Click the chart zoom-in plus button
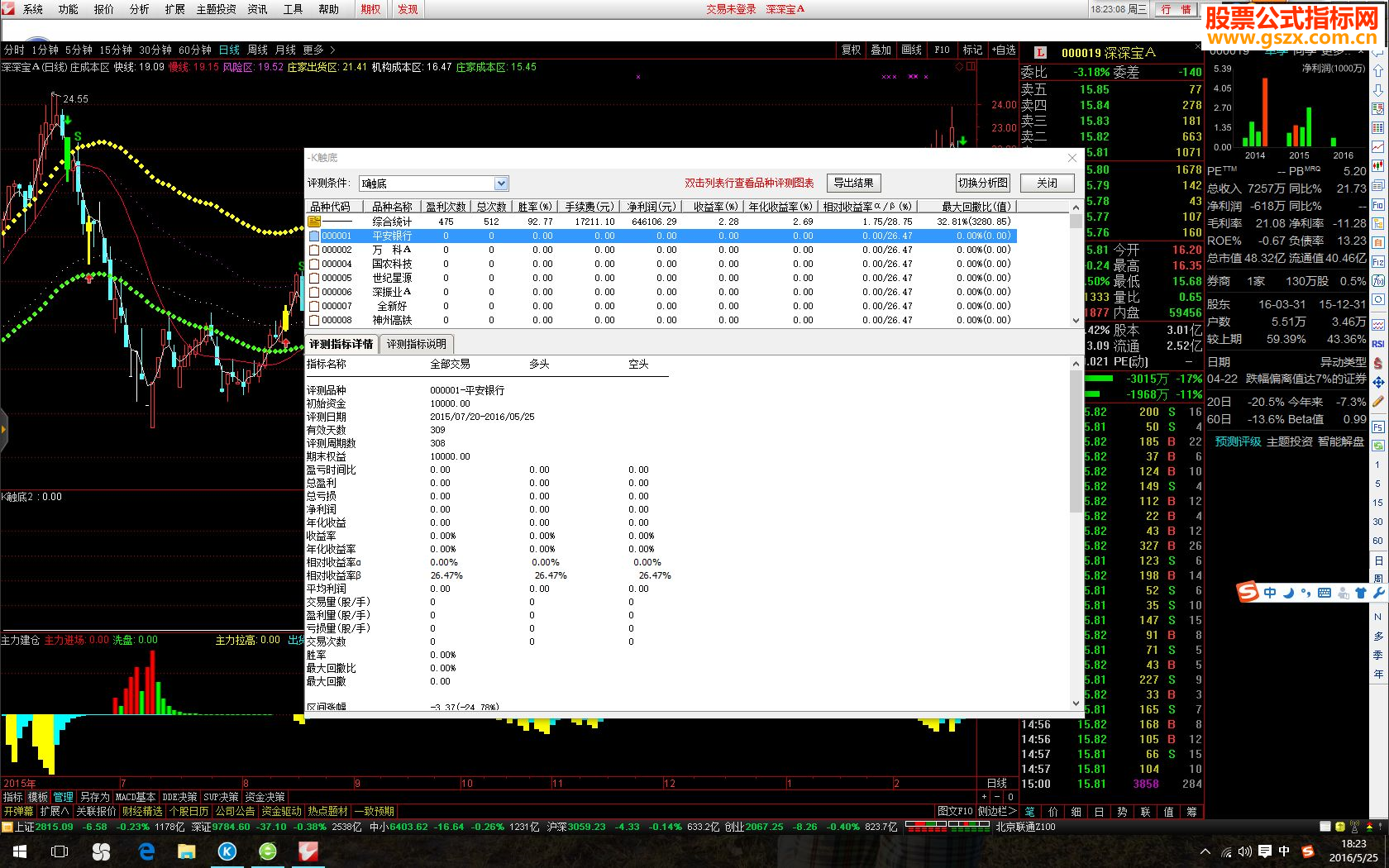The height and width of the screenshot is (868, 1389). point(984,797)
